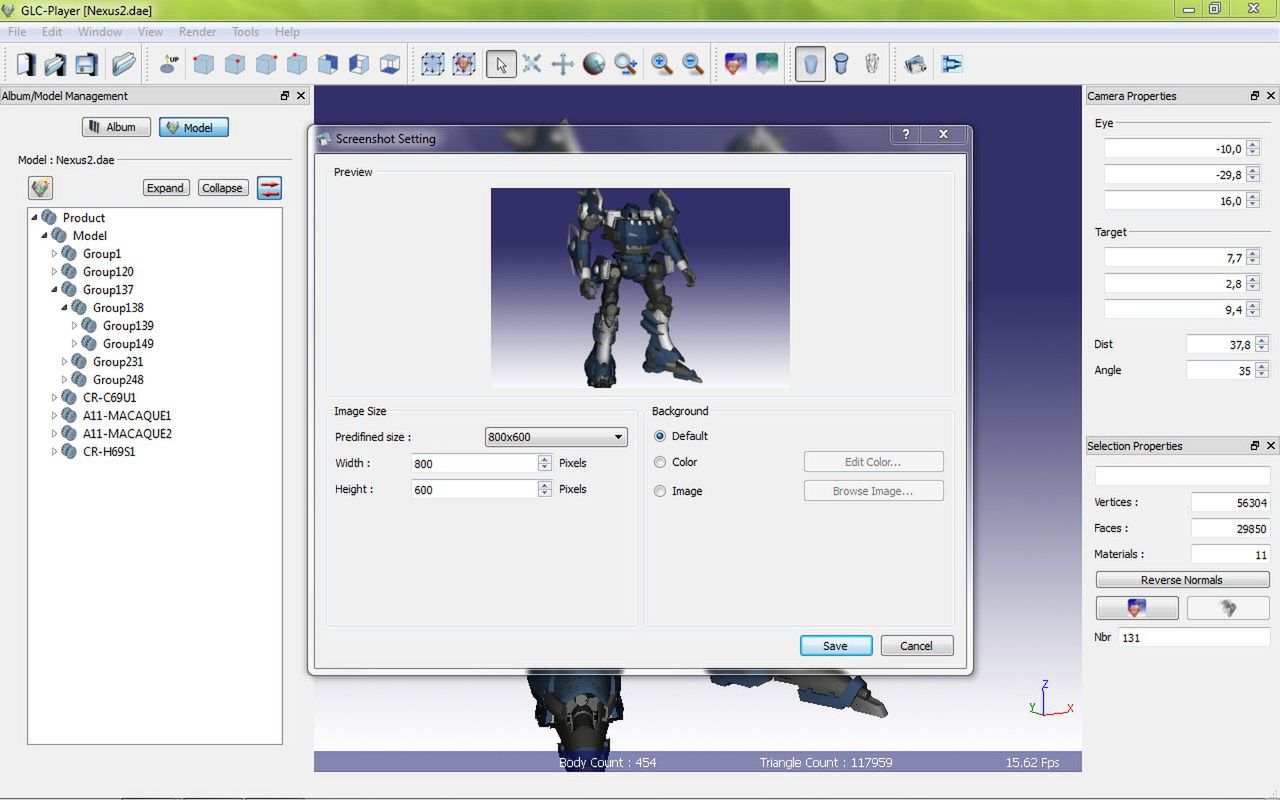Select the Color background radio button
1280x800 pixels.
point(660,462)
